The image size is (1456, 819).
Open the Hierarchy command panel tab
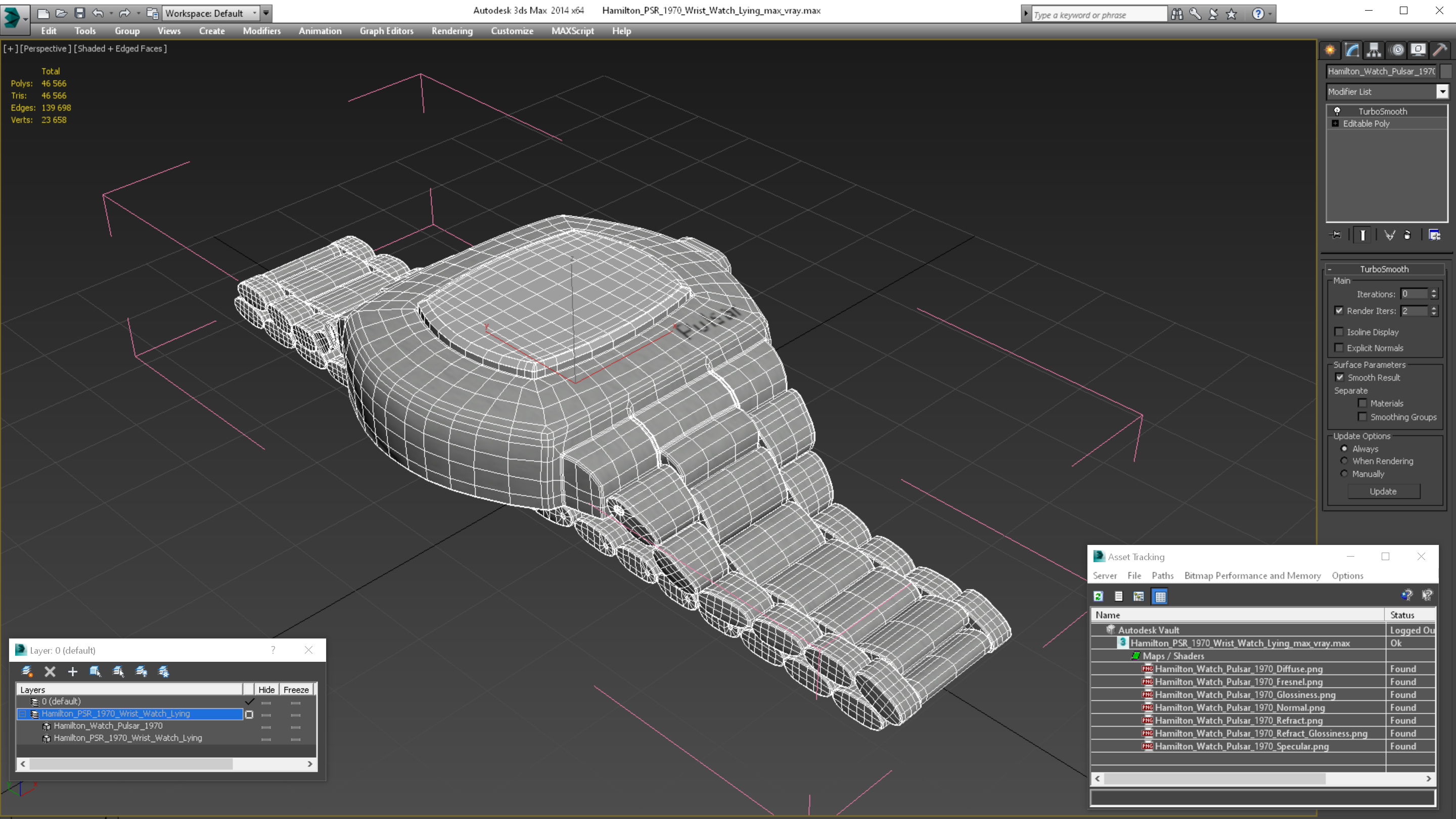(1374, 50)
